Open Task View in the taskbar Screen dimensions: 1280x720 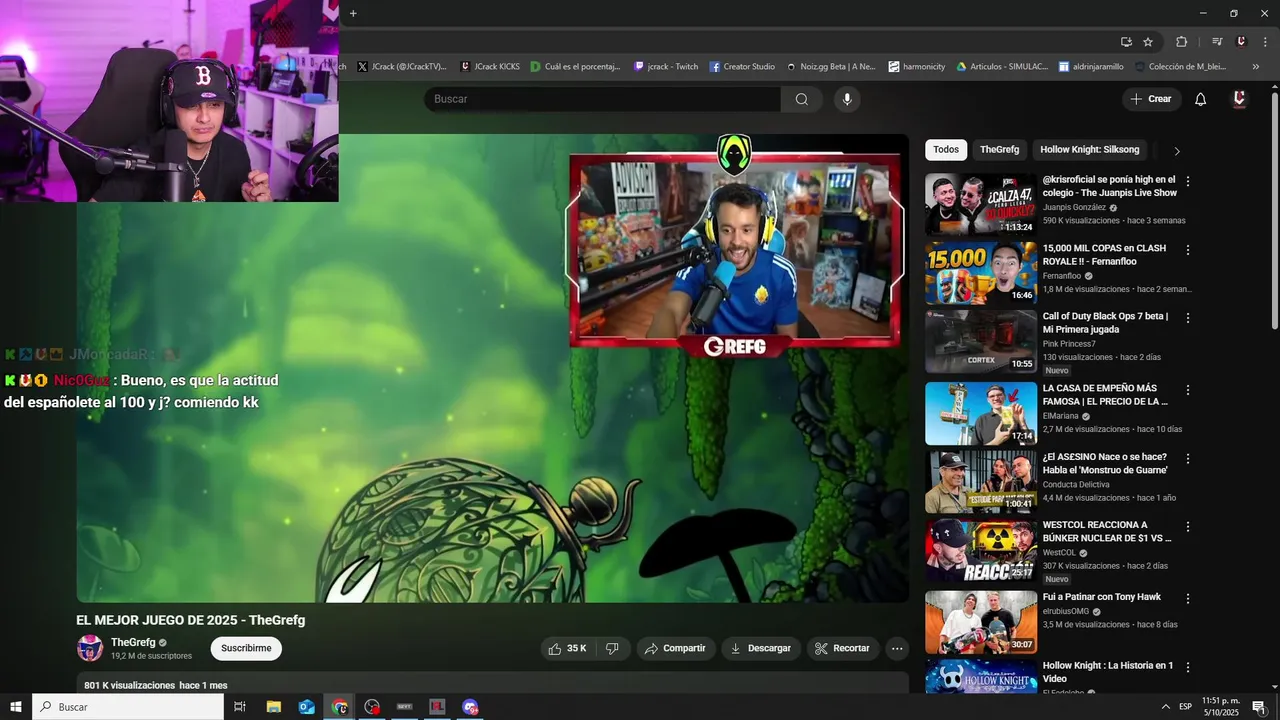pyautogui.click(x=240, y=707)
